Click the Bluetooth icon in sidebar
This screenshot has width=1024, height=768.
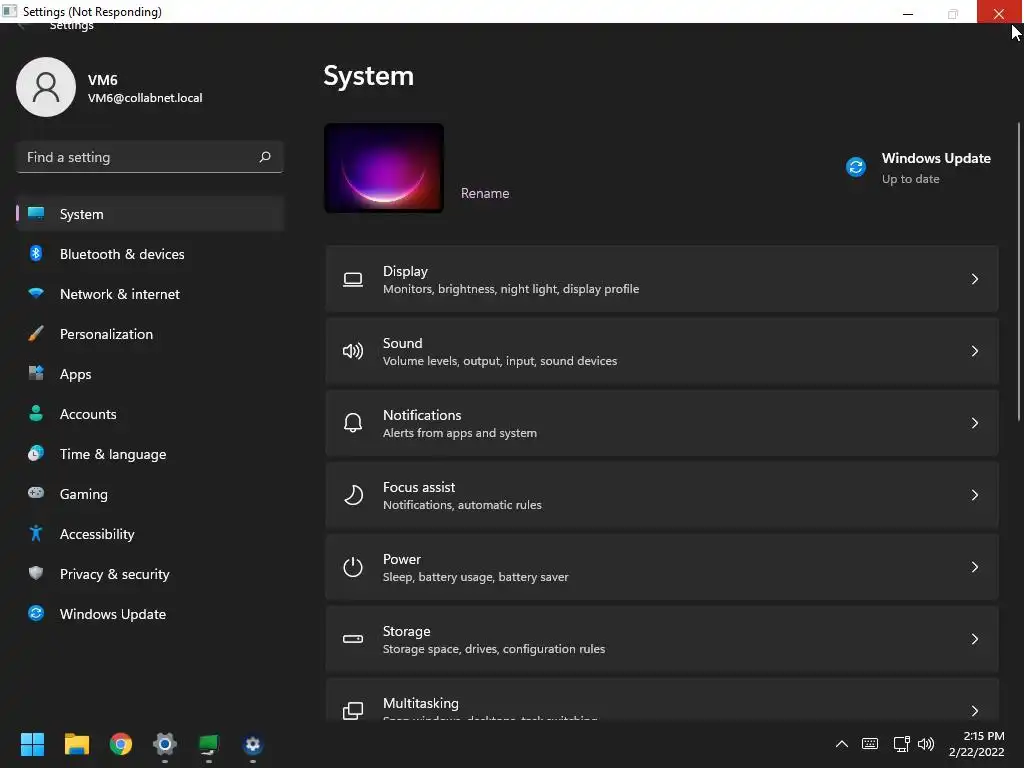click(36, 253)
